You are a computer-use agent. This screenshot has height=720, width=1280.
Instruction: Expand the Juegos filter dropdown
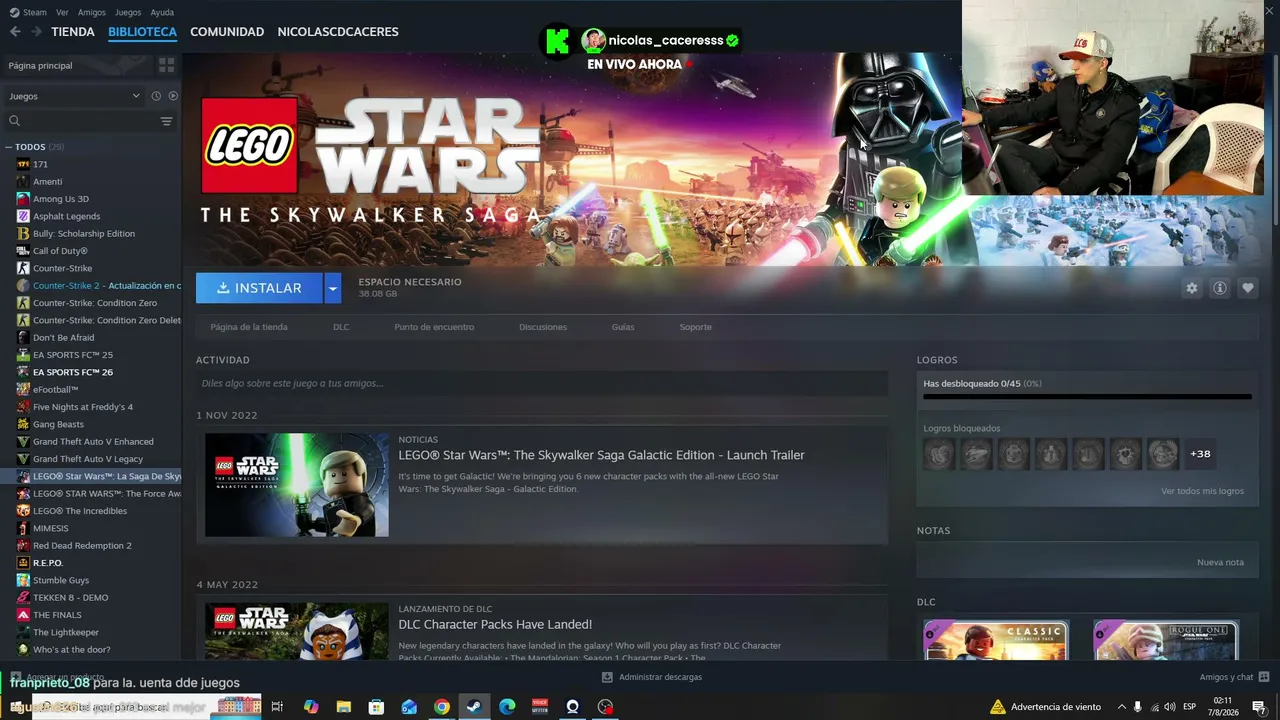75,96
